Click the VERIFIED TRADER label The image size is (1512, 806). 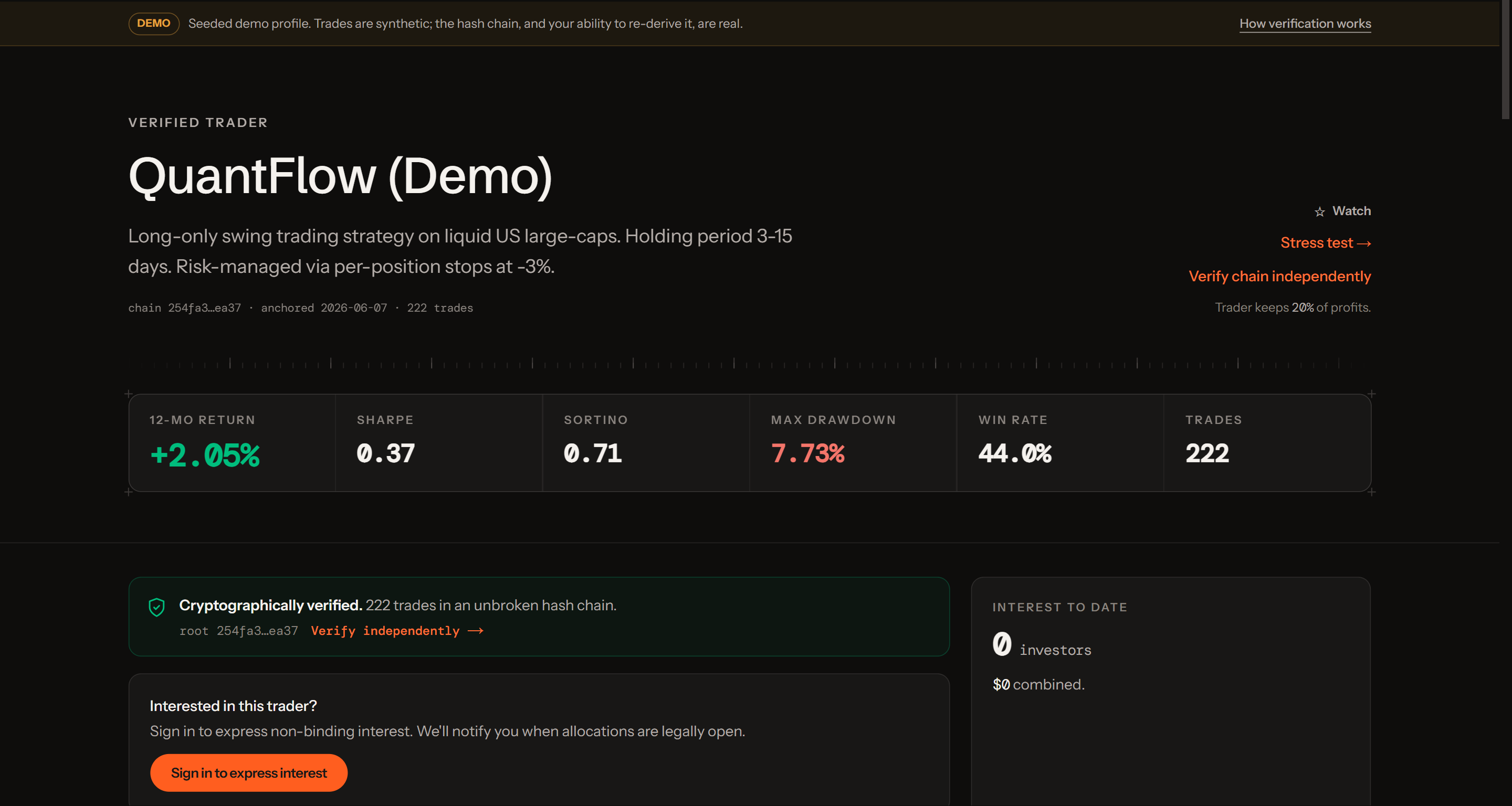pos(198,123)
